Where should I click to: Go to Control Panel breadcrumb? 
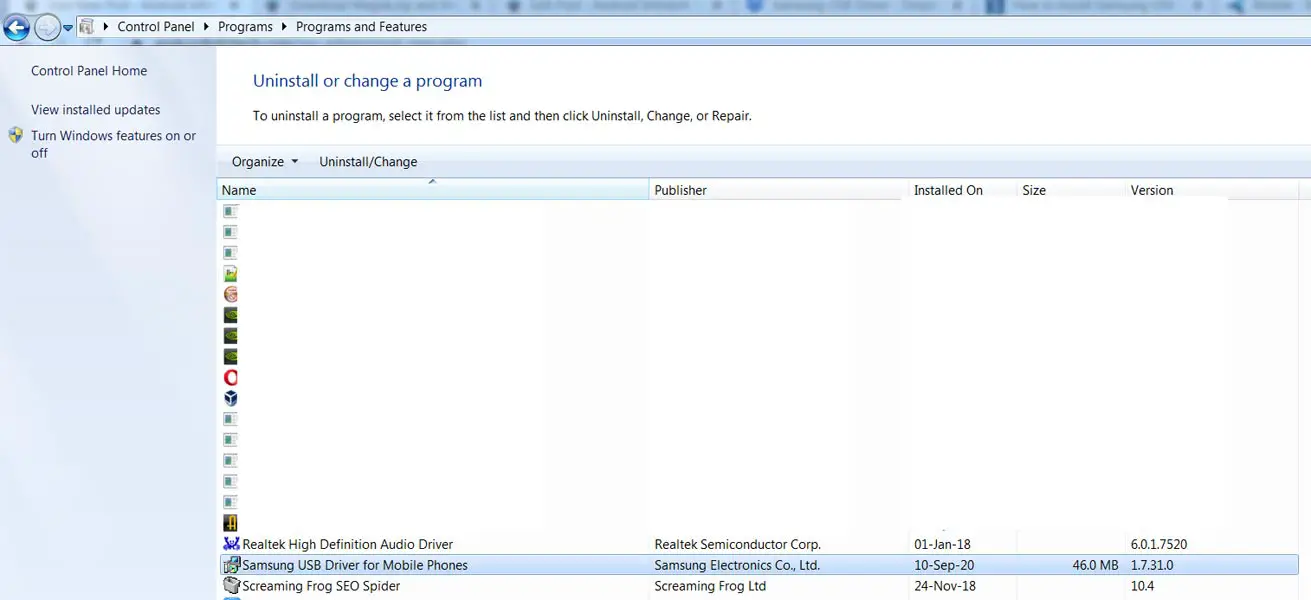tap(156, 27)
